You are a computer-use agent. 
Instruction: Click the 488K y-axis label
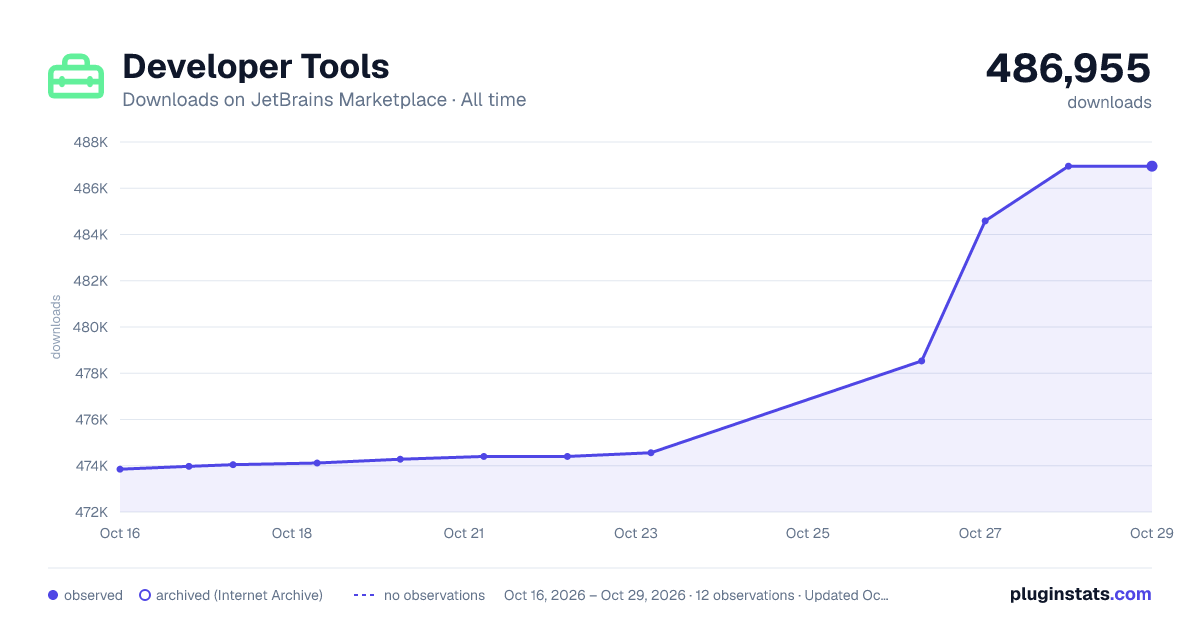click(x=90, y=142)
